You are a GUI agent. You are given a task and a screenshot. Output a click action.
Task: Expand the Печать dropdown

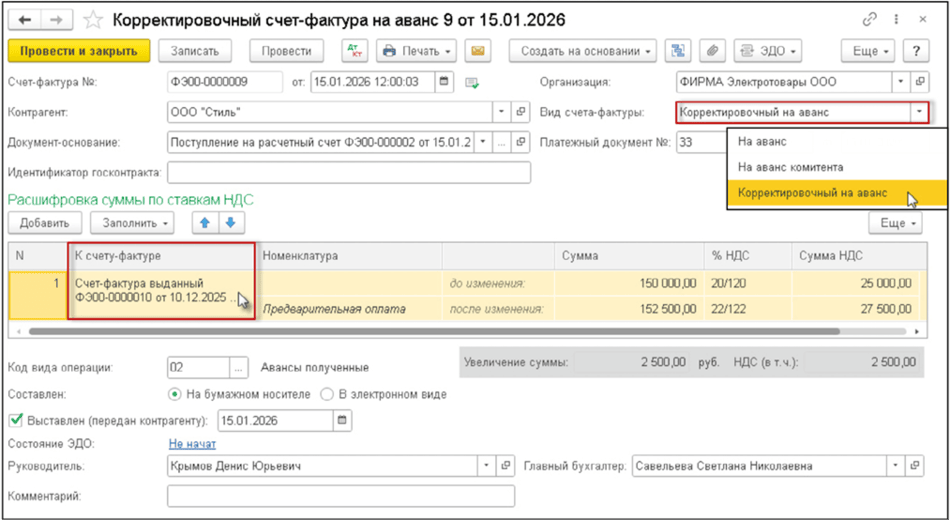tap(417, 51)
